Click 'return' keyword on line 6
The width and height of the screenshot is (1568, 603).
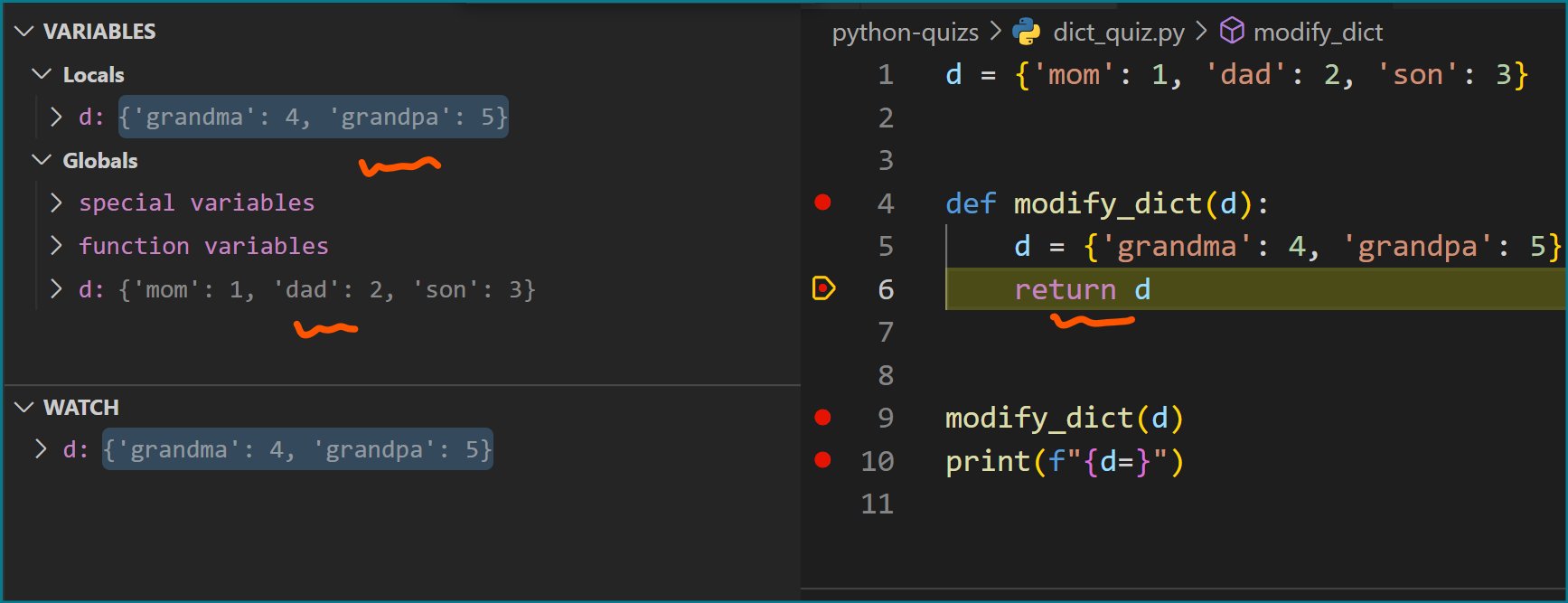tap(1066, 289)
